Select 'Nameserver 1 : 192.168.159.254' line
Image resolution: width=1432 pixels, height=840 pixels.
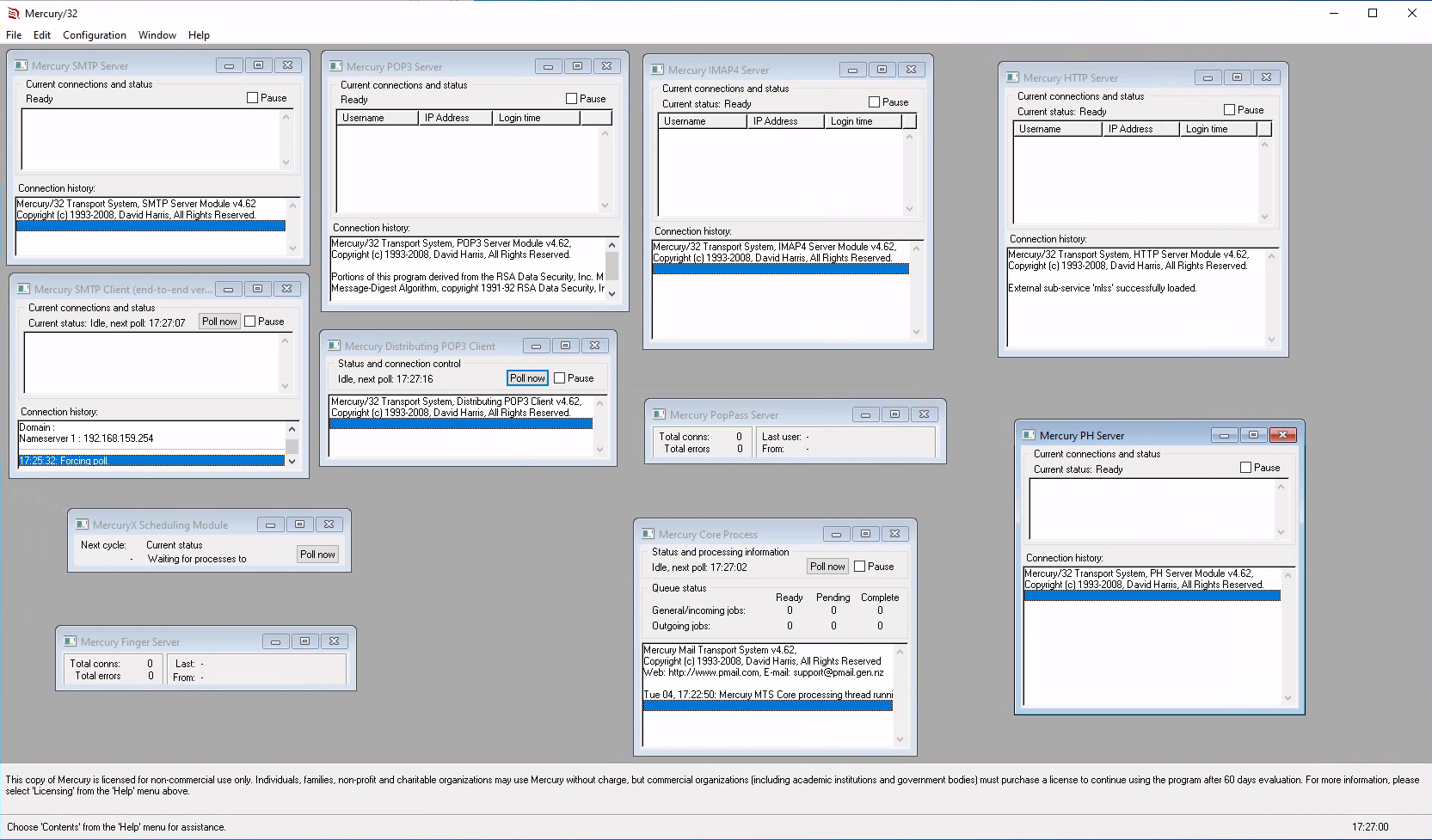(x=86, y=438)
